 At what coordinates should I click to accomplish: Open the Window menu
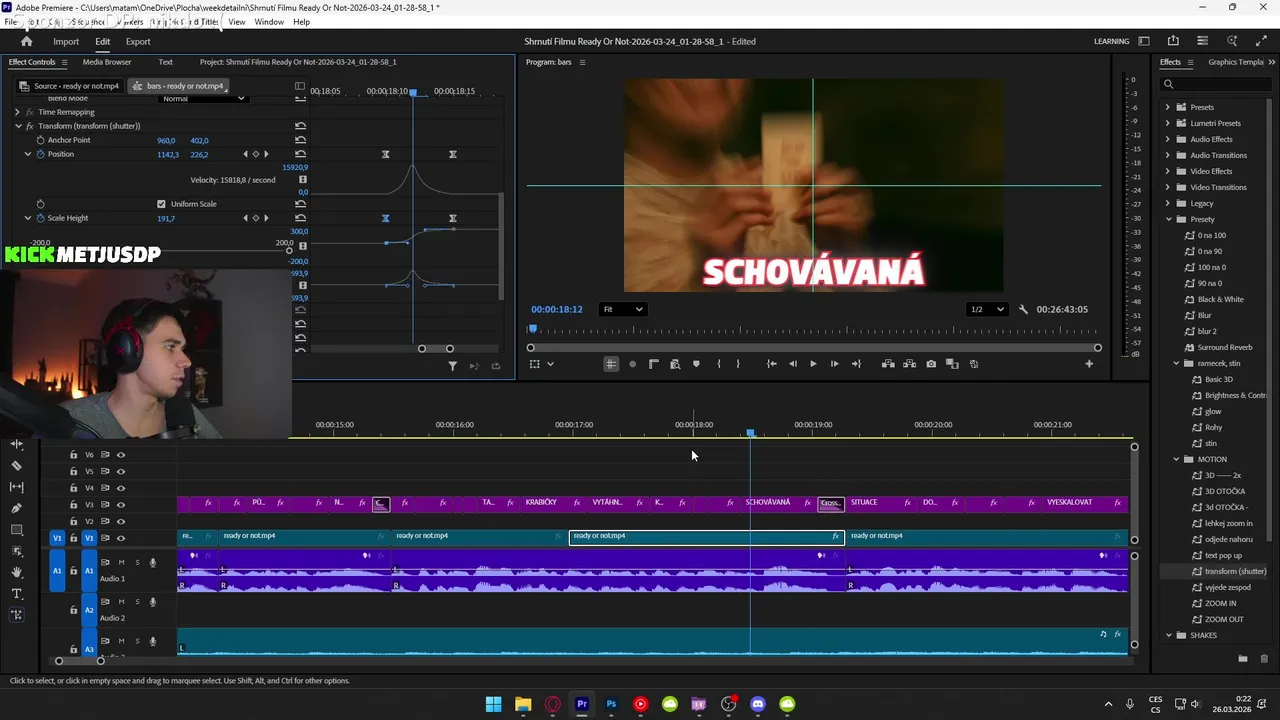point(268,22)
